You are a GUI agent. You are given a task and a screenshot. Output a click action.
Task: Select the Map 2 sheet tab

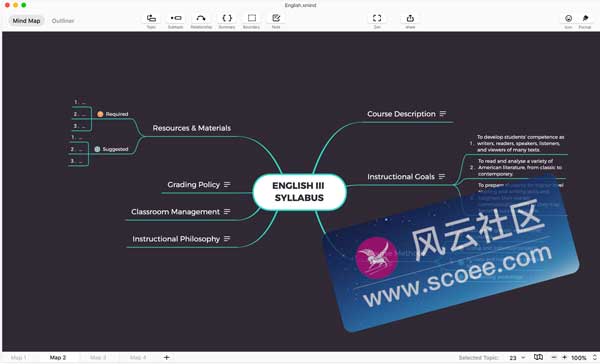pyautogui.click(x=58, y=357)
